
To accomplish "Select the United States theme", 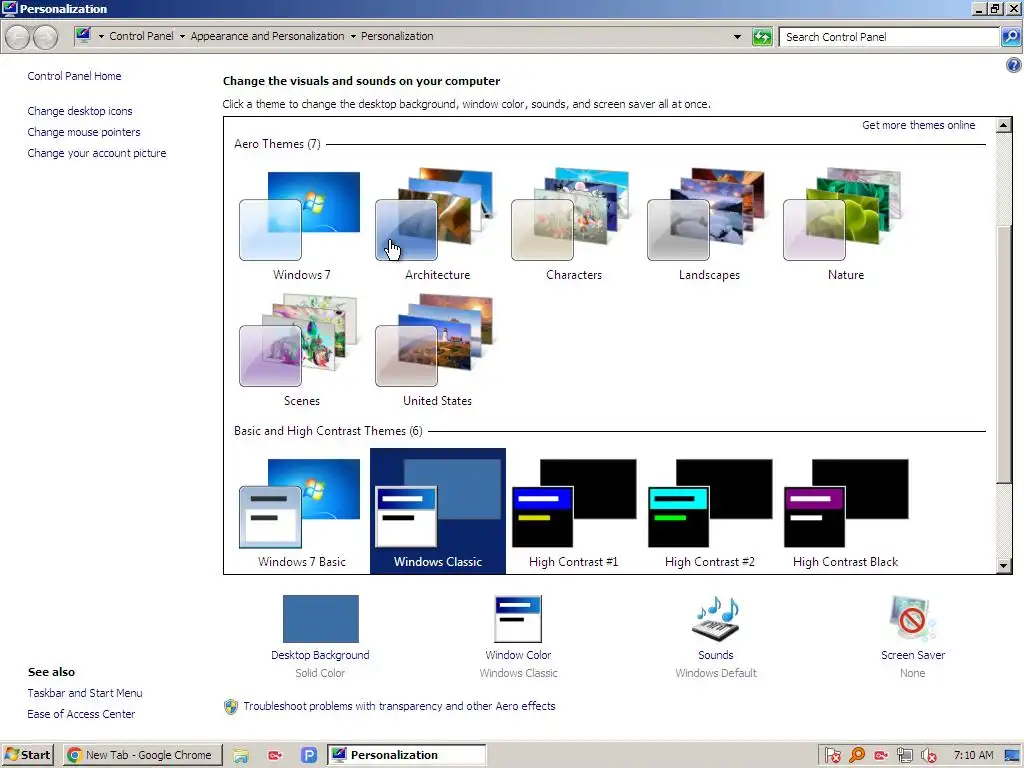I will tap(437, 351).
